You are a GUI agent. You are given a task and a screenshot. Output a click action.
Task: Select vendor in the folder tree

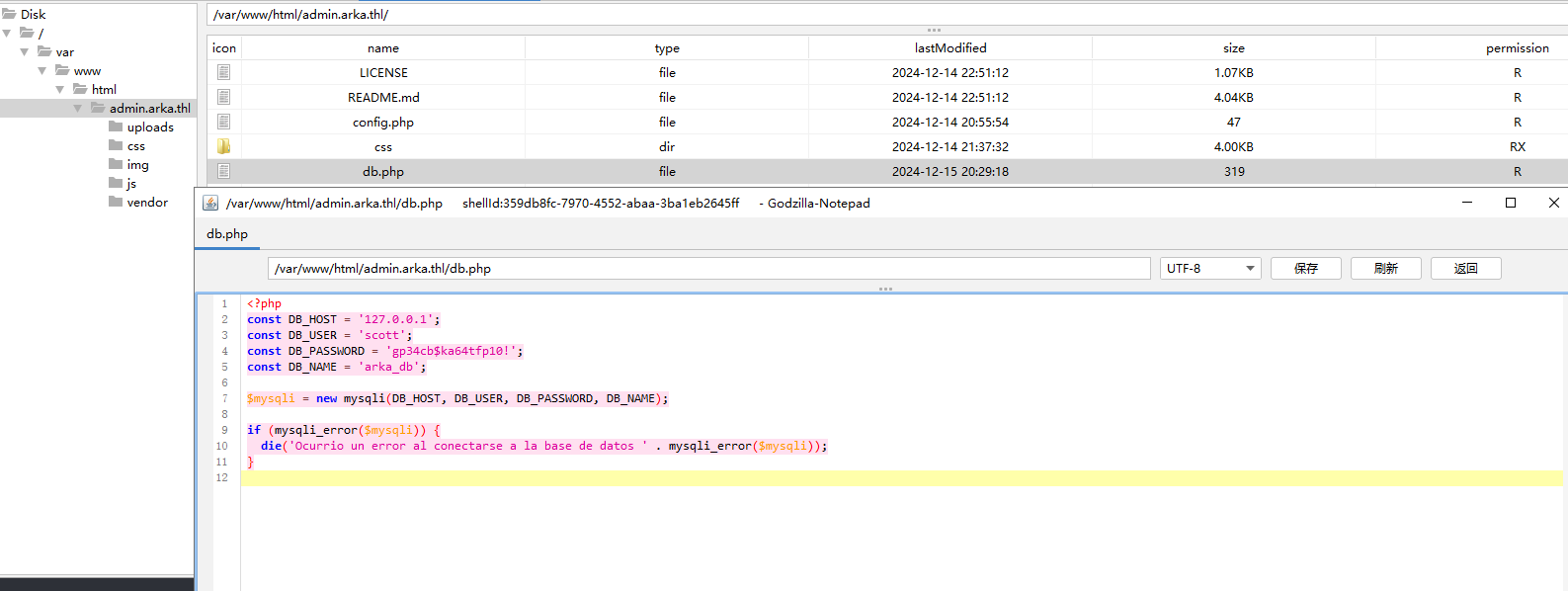147,202
